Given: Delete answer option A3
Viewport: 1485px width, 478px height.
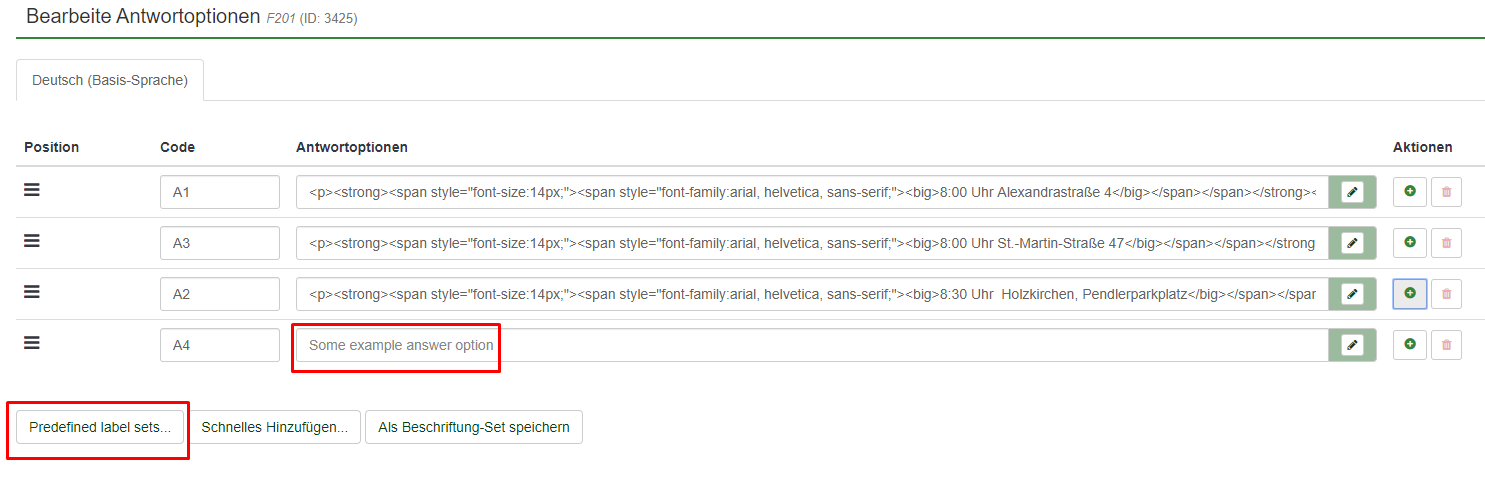Looking at the screenshot, I should pos(1445,243).
